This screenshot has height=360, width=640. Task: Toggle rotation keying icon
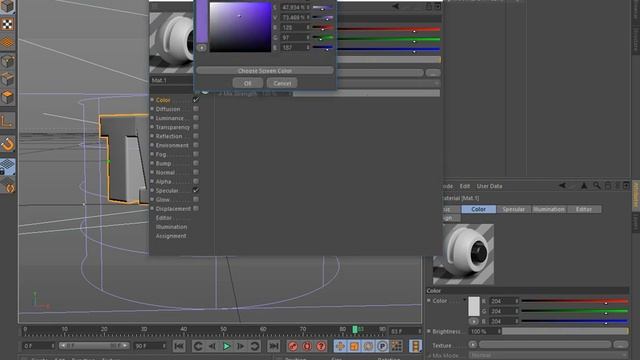(x=368, y=346)
